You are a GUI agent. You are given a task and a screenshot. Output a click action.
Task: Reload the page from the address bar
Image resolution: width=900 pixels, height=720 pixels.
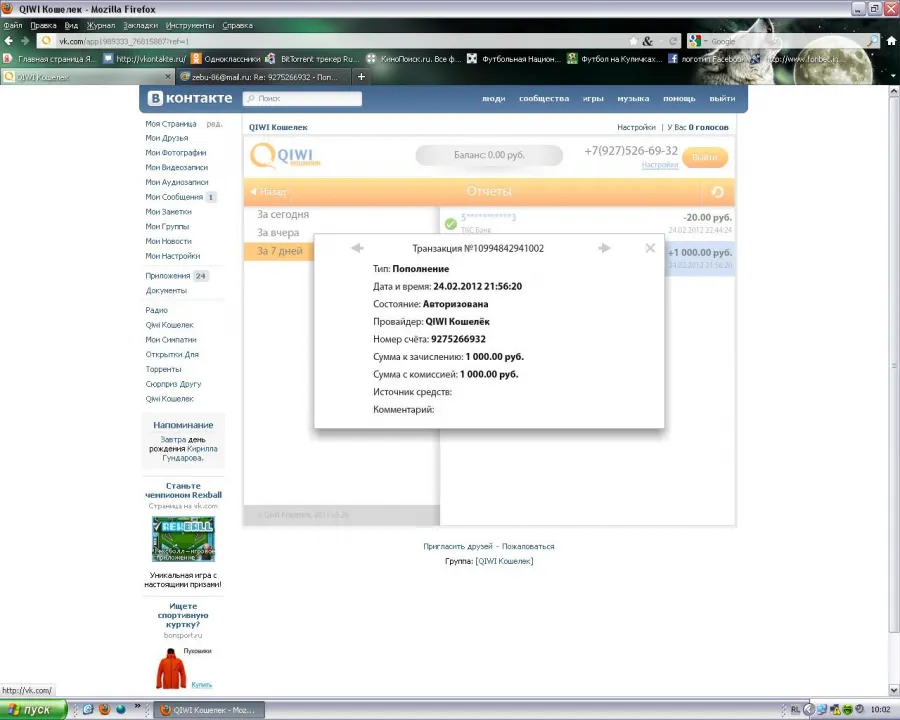point(673,41)
